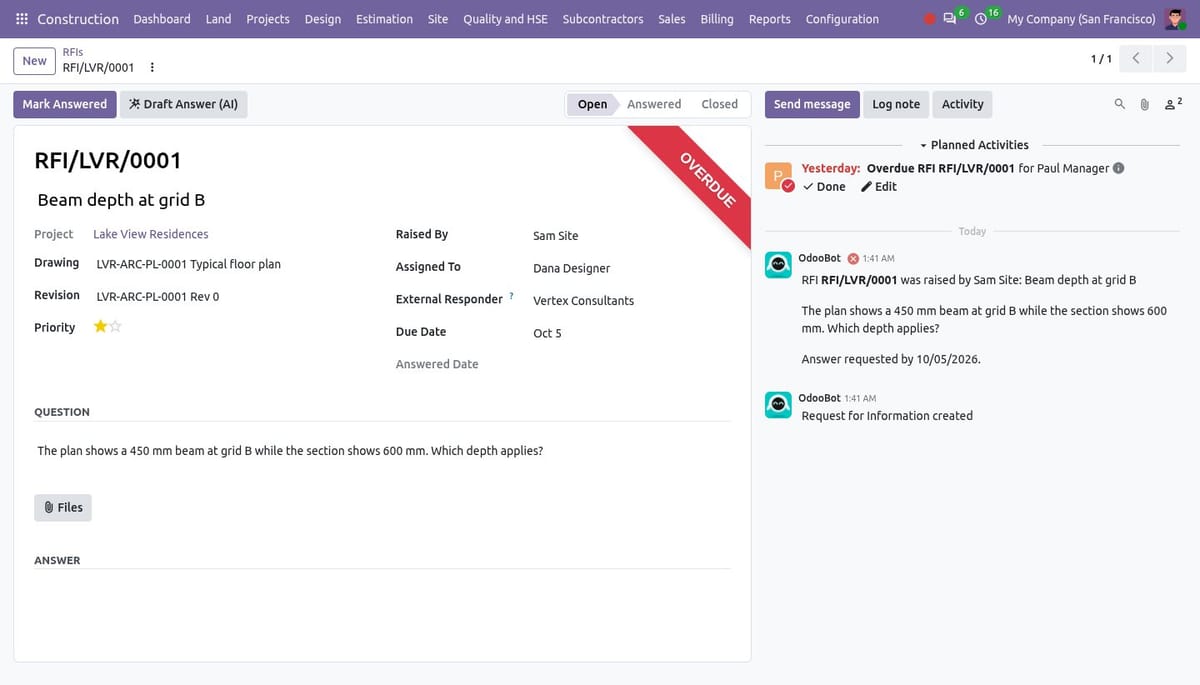Open the Billing menu
The image size is (1200, 685).
click(x=717, y=19)
